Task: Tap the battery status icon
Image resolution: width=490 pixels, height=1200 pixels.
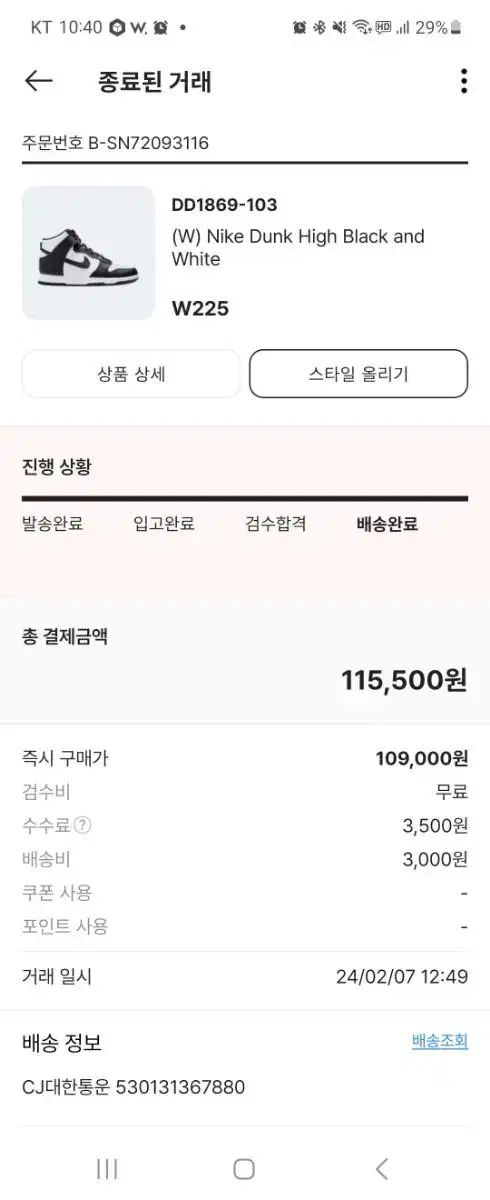Action: click(456, 27)
